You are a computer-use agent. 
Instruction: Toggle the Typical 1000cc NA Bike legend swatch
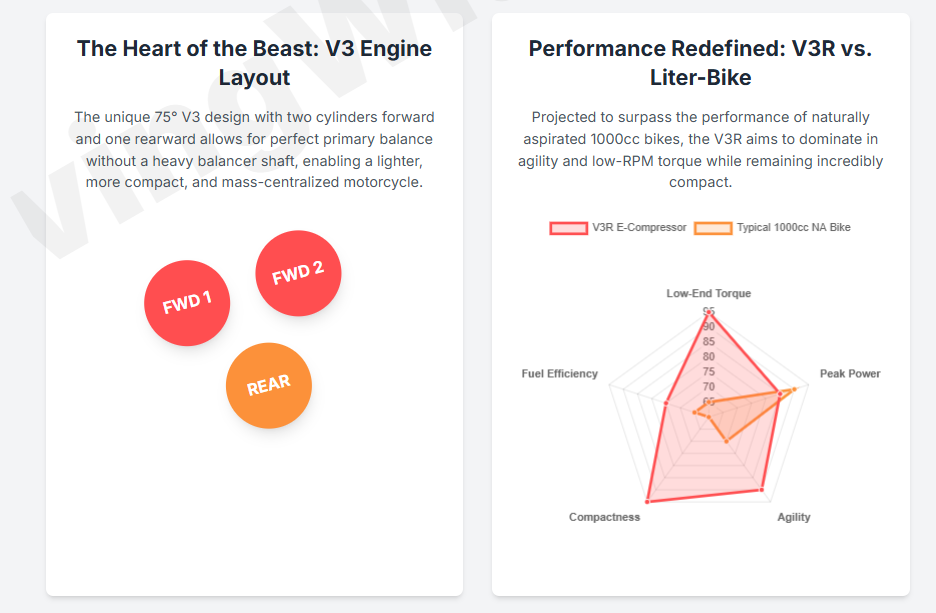click(713, 228)
